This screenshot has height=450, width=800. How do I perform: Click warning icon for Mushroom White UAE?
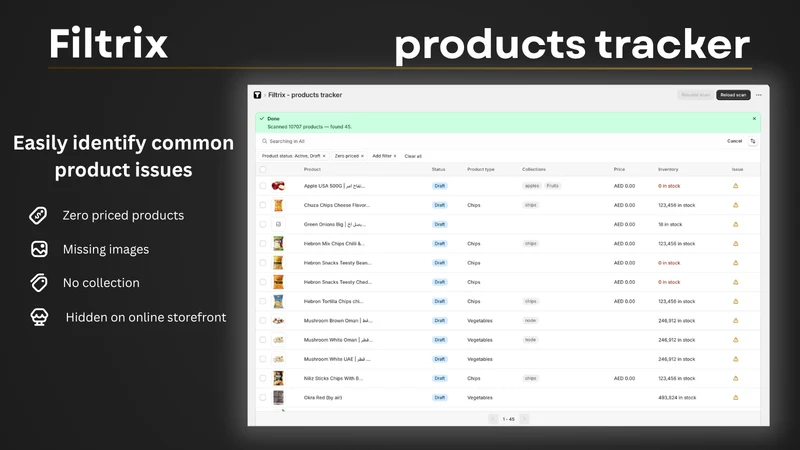[736, 359]
